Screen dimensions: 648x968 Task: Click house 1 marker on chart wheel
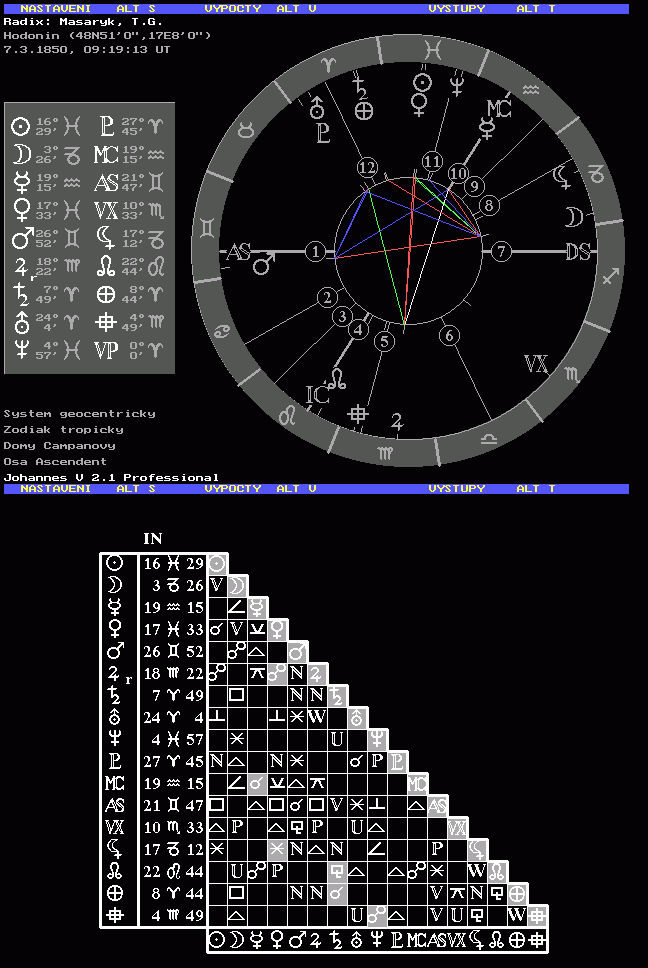click(316, 252)
